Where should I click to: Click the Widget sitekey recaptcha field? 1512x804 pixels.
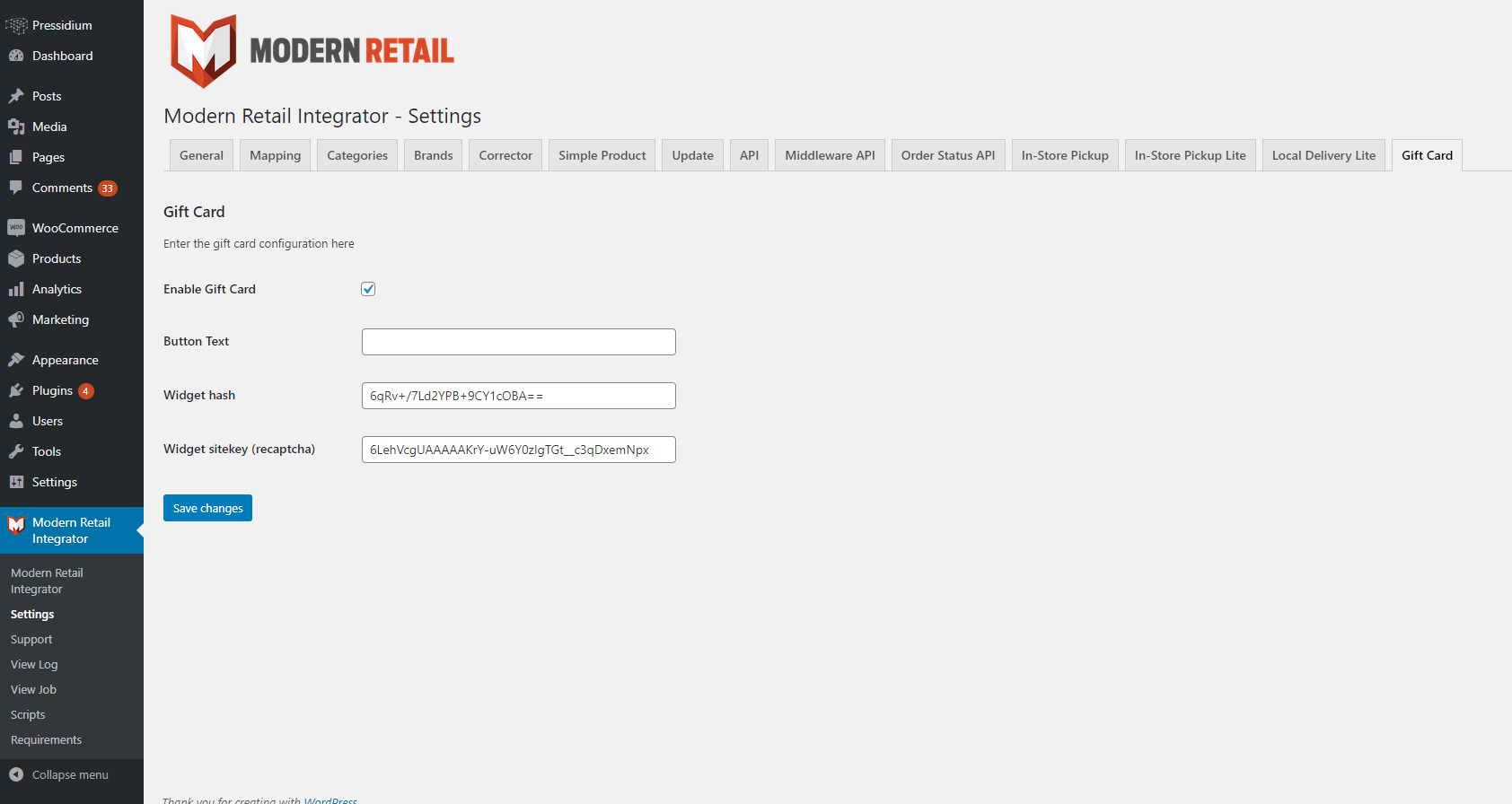pyautogui.click(x=519, y=450)
